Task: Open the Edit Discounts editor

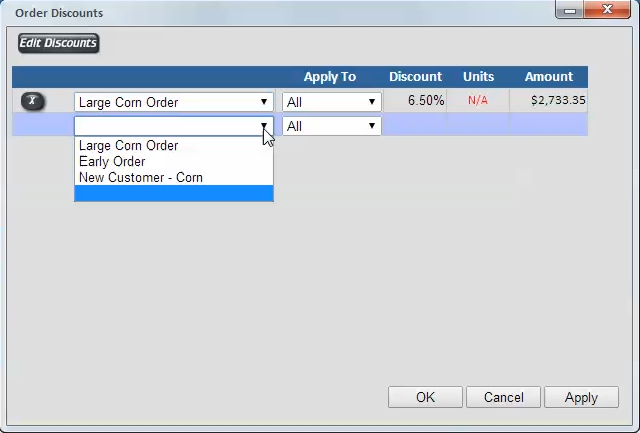Action: click(58, 43)
